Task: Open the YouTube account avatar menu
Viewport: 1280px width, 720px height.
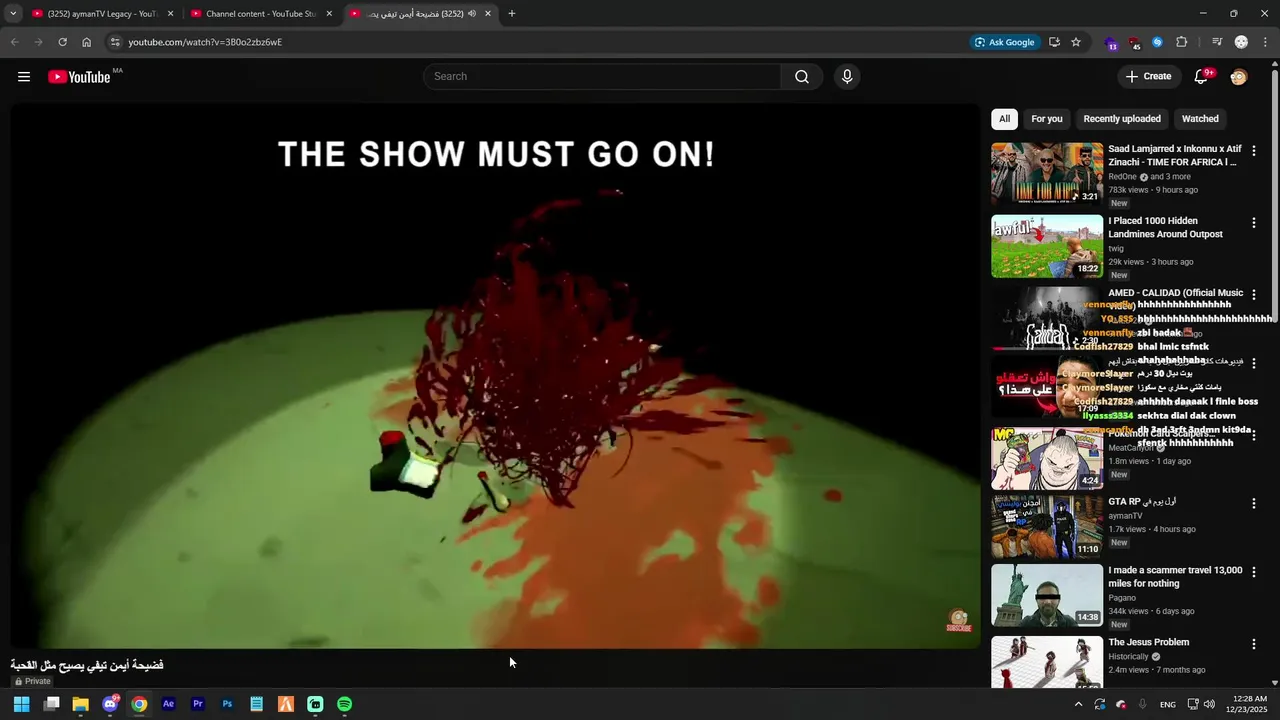Action: coord(1239,77)
